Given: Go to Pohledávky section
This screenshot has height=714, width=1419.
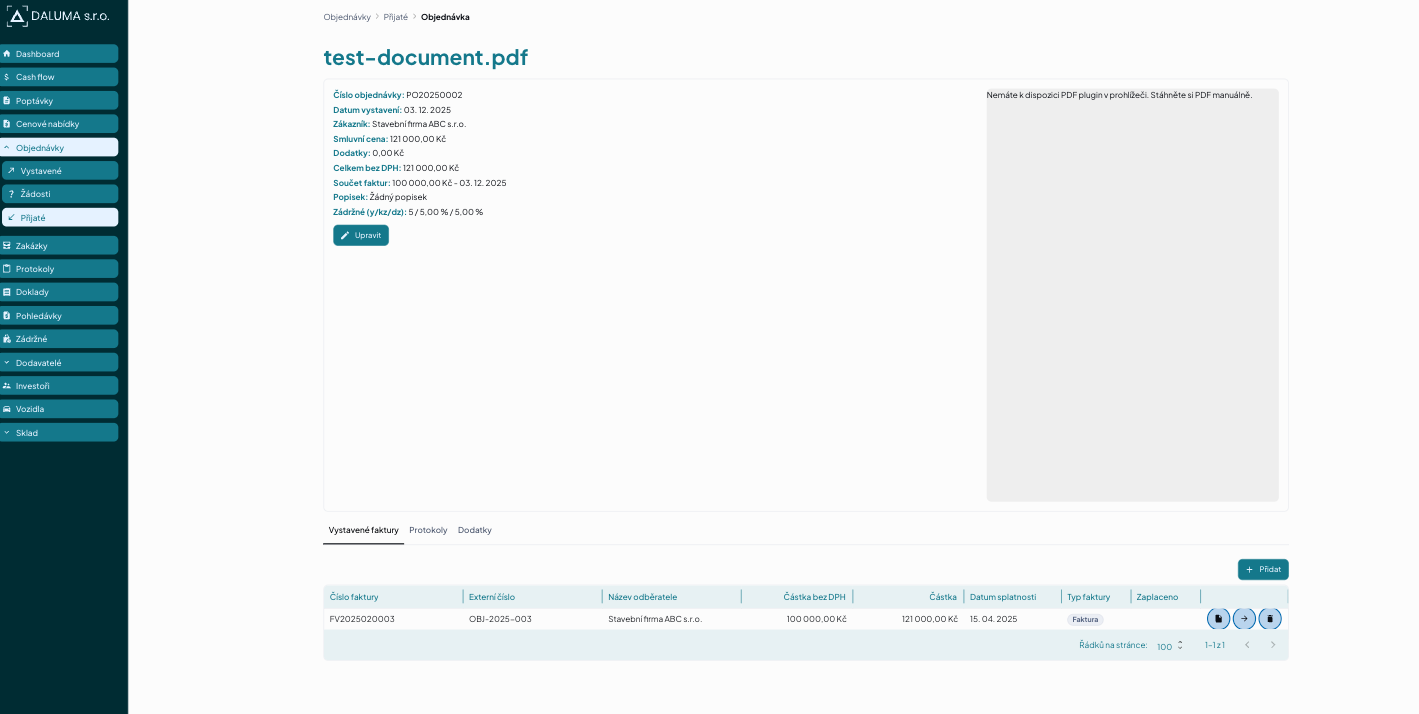Looking at the screenshot, I should 59,316.
